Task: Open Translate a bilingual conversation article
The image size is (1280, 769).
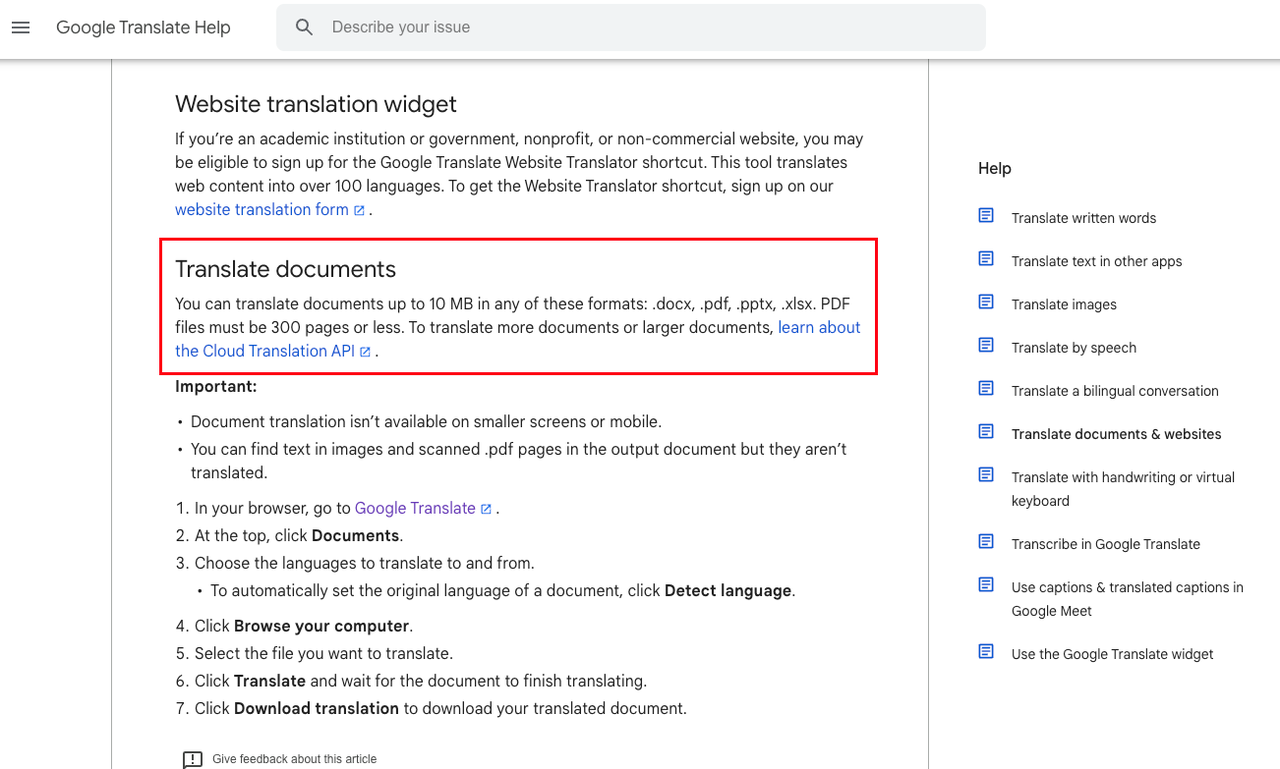Action: click(x=1115, y=391)
